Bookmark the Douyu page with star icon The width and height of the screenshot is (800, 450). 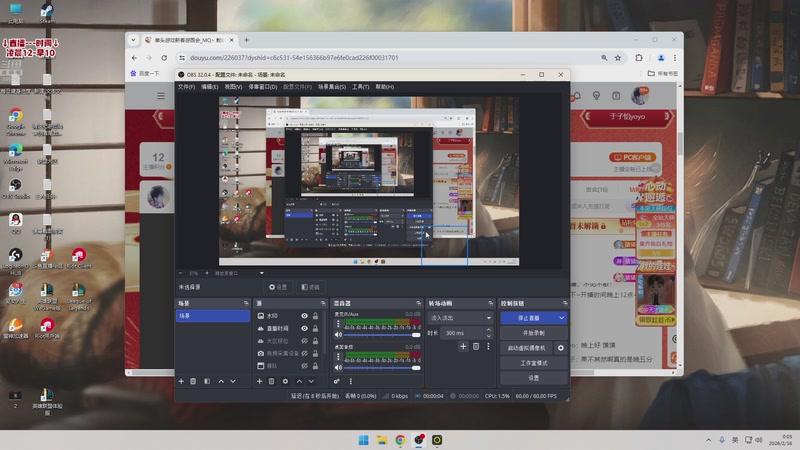(618, 58)
